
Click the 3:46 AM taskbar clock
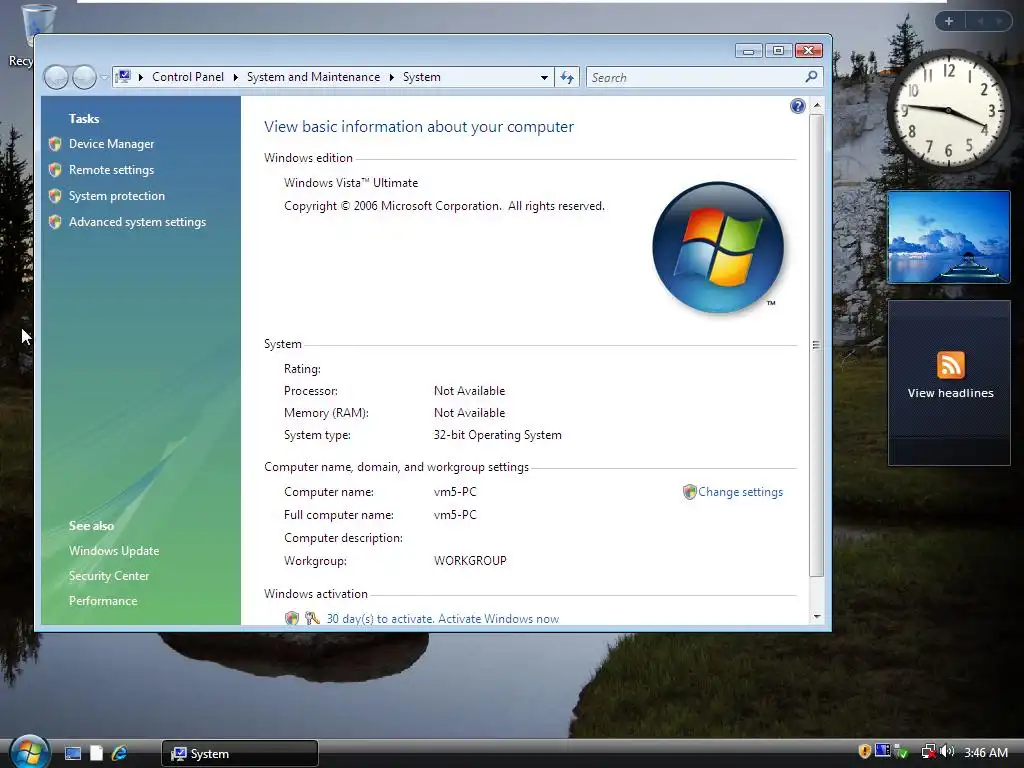pyautogui.click(x=985, y=752)
